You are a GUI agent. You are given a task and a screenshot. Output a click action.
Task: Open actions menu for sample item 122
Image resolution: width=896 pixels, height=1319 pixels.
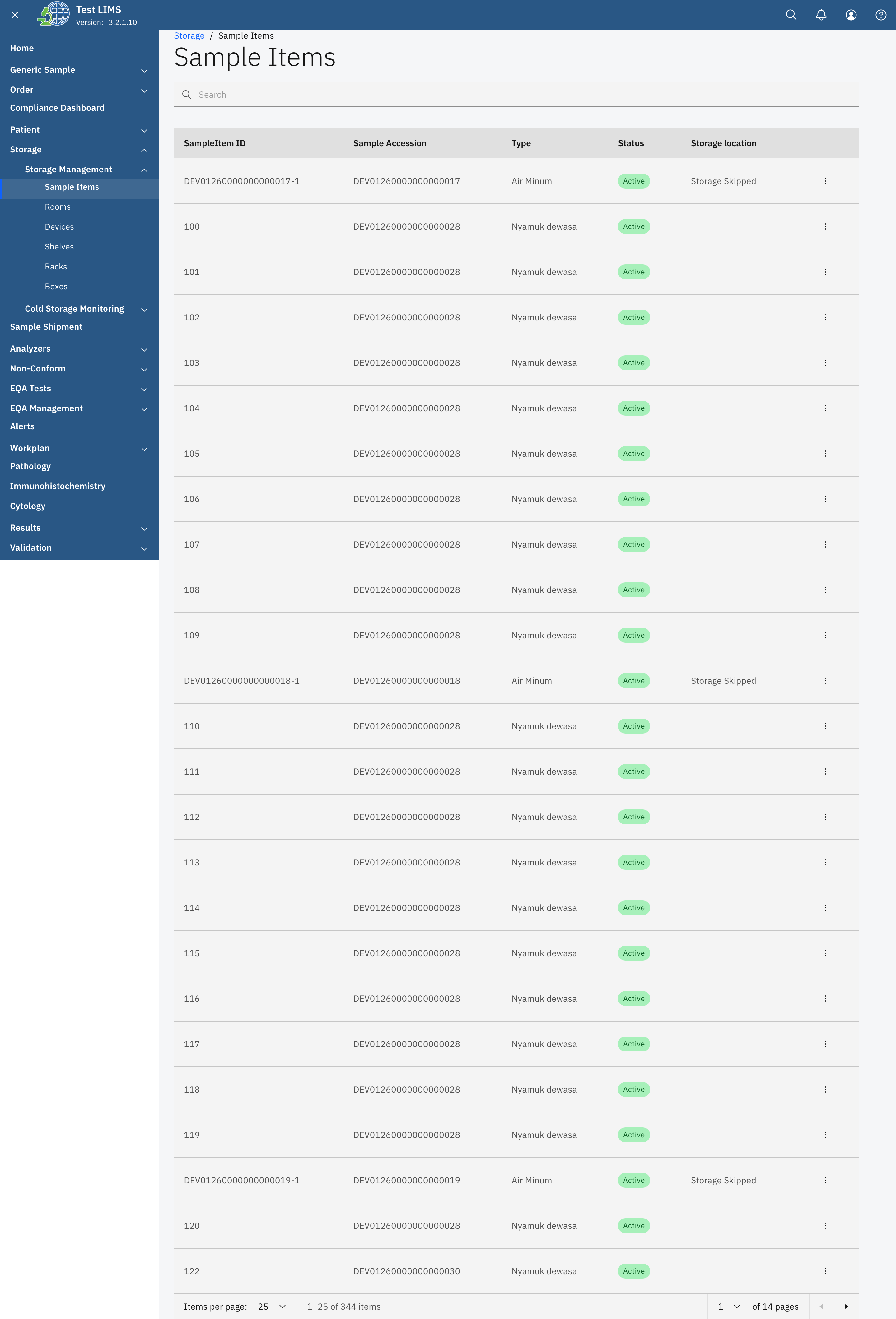point(825,1271)
